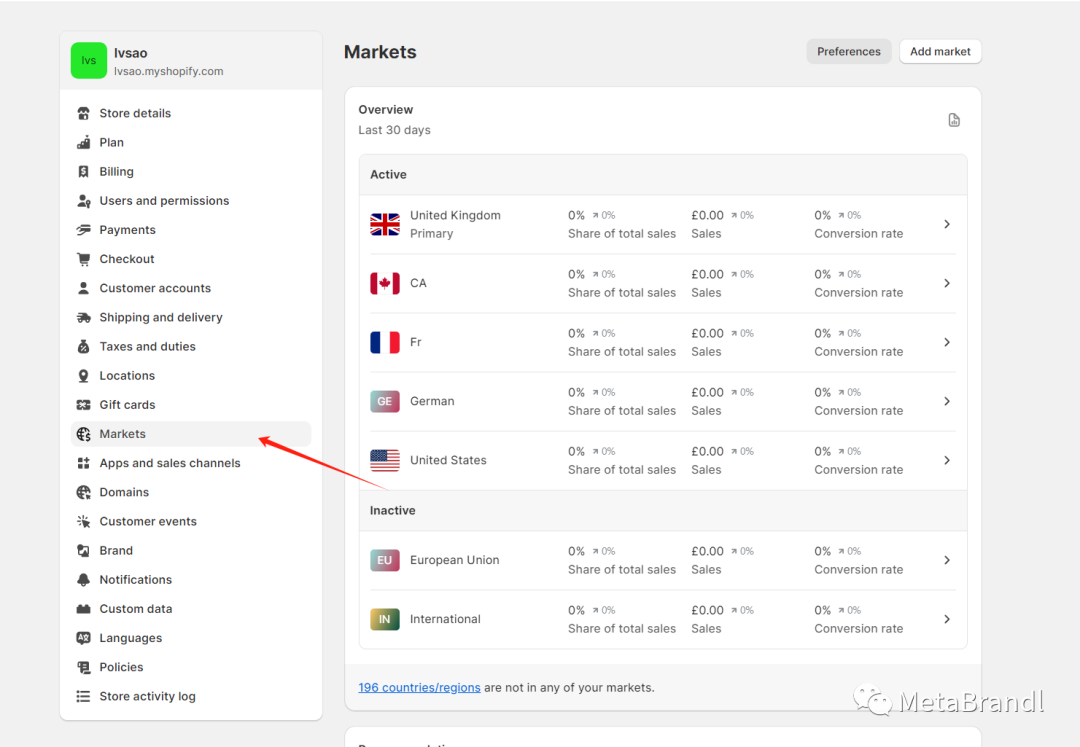This screenshot has height=747, width=1080.
Task: Click the Locations pin icon
Action: tap(83, 376)
